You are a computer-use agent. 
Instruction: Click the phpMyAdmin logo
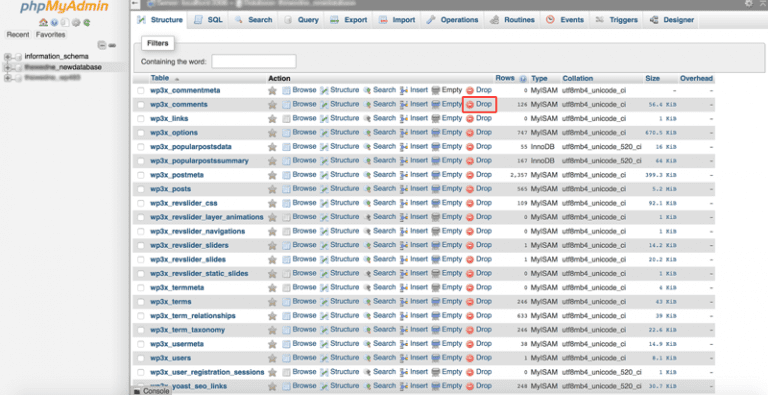click(64, 6)
